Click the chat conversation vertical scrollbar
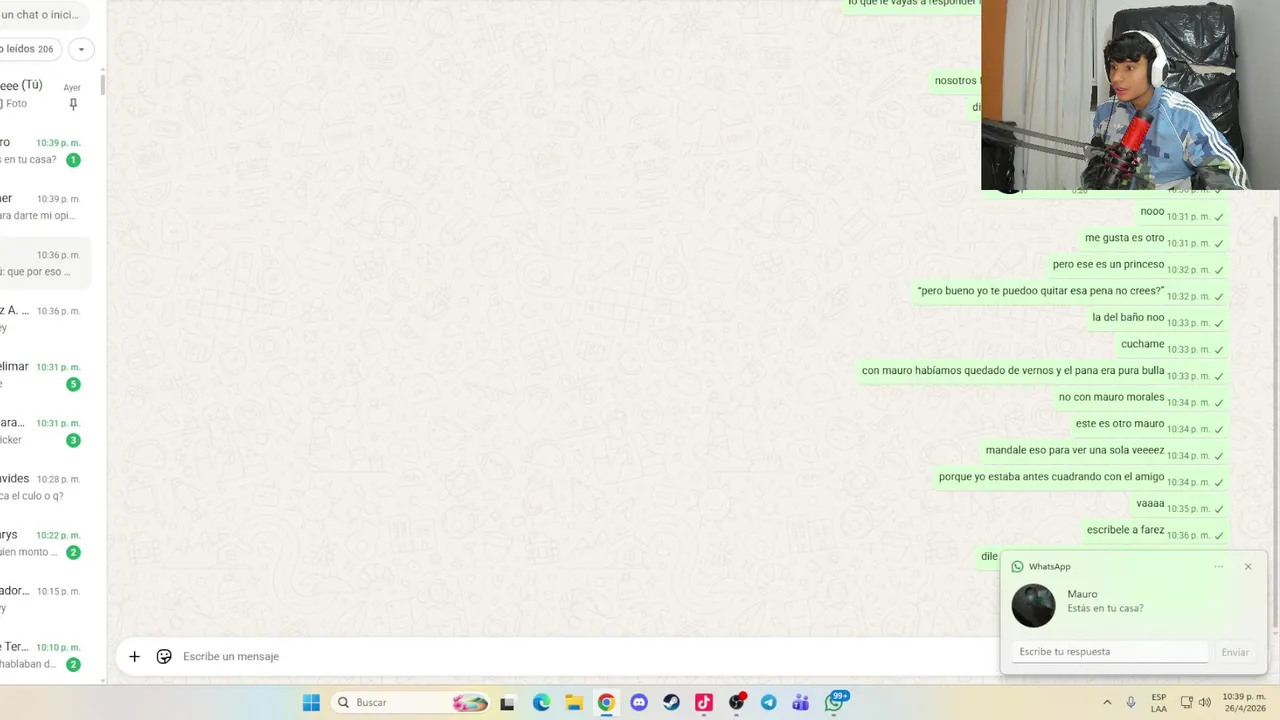This screenshot has width=1280, height=720. click(1275, 421)
